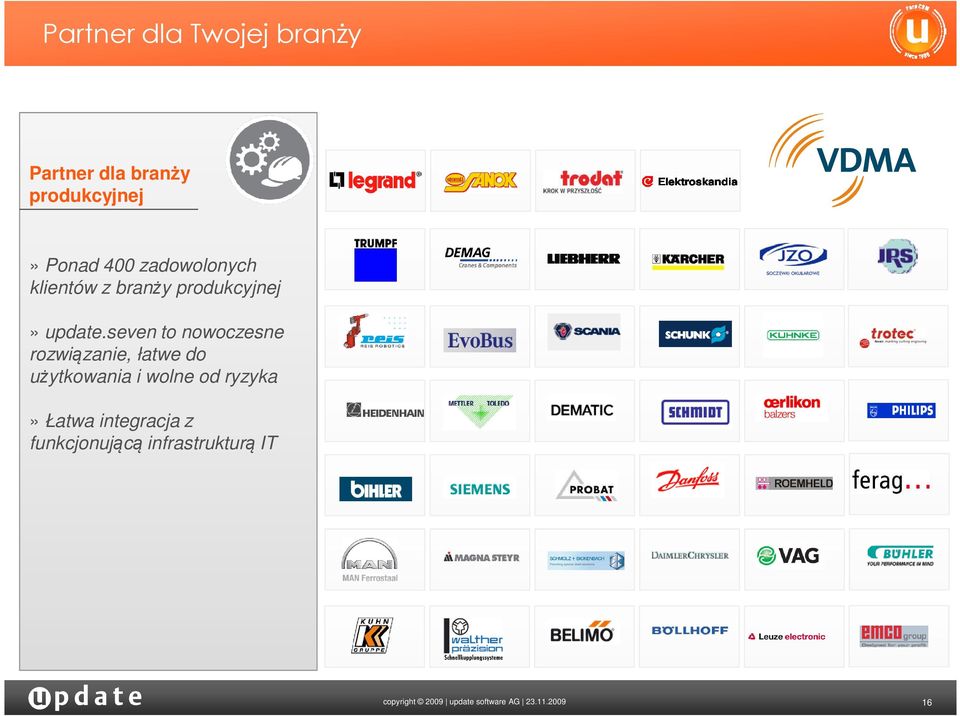Click the Legrand logo
The image size is (960, 716).
(375, 181)
